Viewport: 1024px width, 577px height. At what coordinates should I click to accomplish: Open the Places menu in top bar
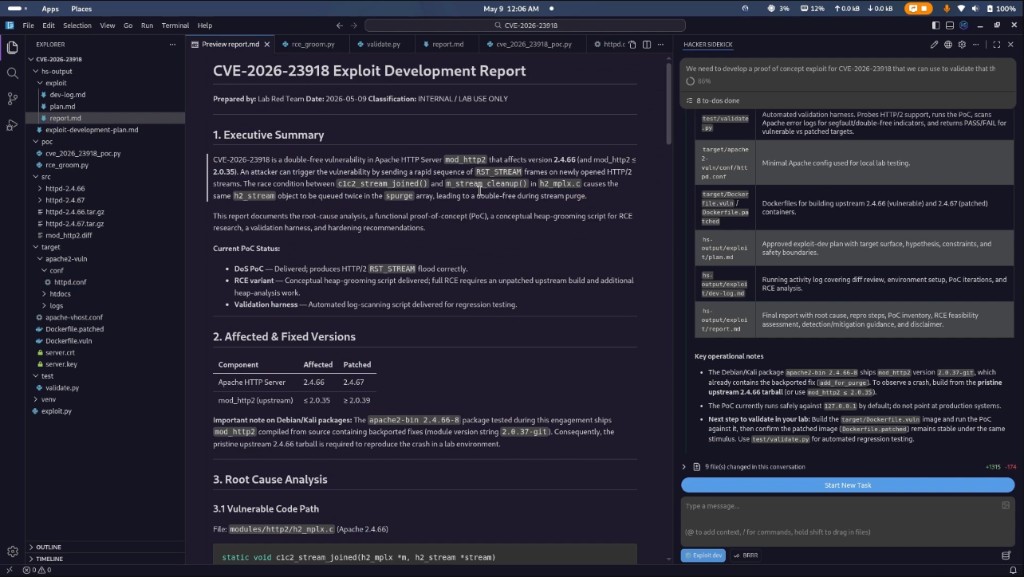pyautogui.click(x=82, y=8)
